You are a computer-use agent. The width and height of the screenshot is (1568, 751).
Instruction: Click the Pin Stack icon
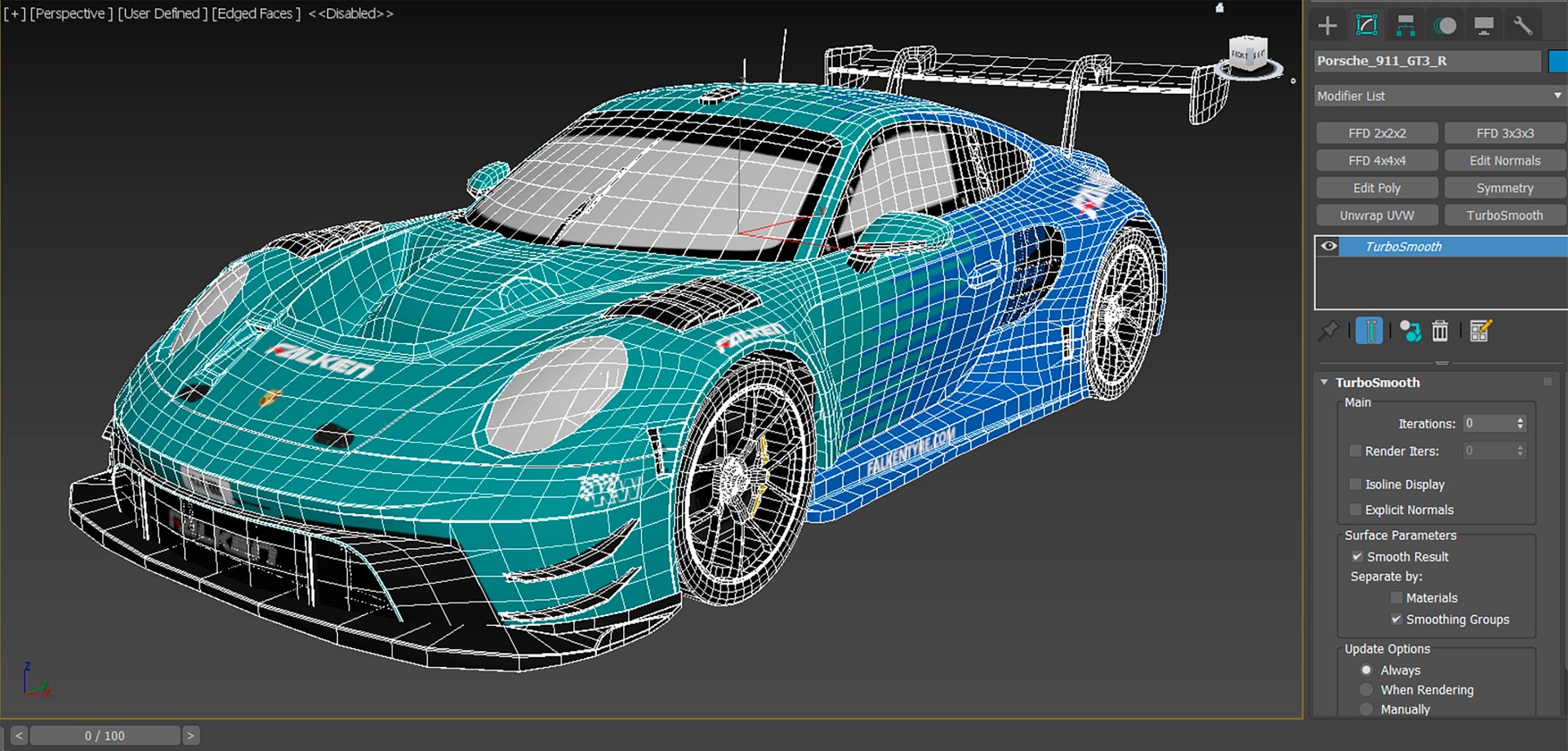tap(1329, 331)
